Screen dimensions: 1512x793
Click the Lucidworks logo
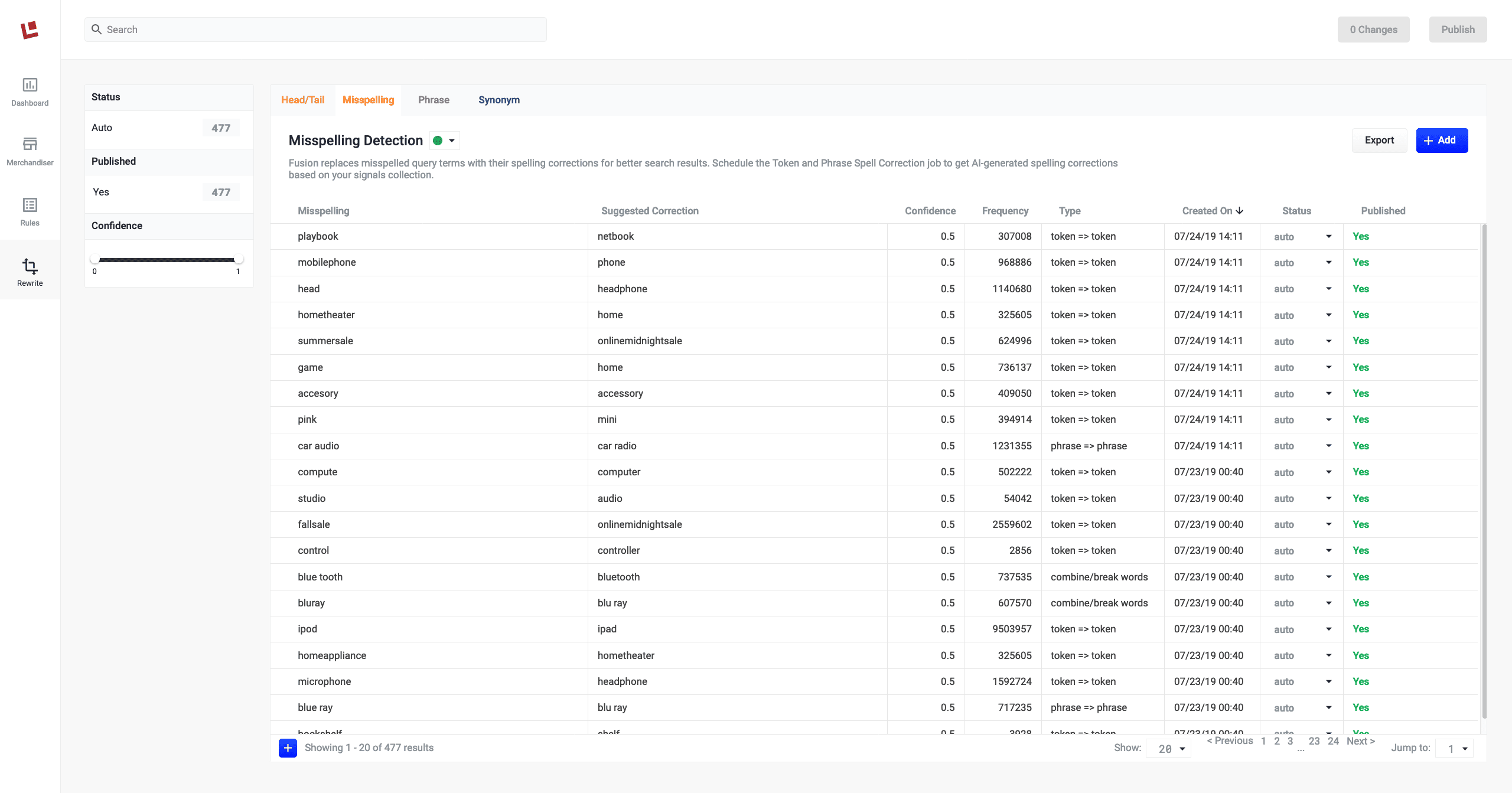click(30, 30)
